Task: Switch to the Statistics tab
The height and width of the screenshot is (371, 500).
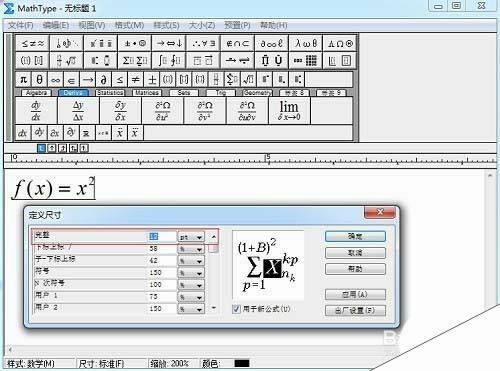Action: (110, 93)
